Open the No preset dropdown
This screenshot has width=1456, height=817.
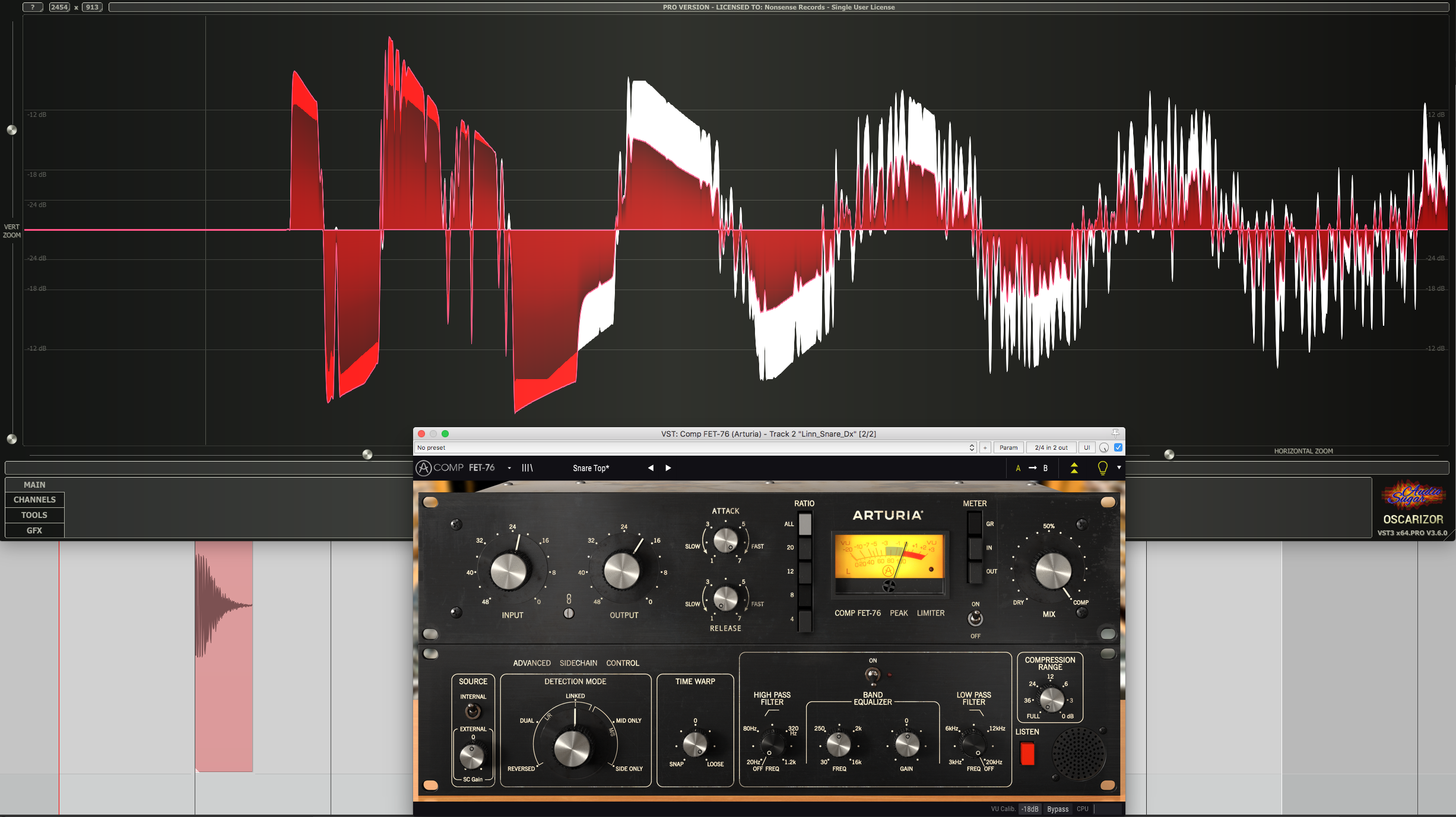[694, 448]
